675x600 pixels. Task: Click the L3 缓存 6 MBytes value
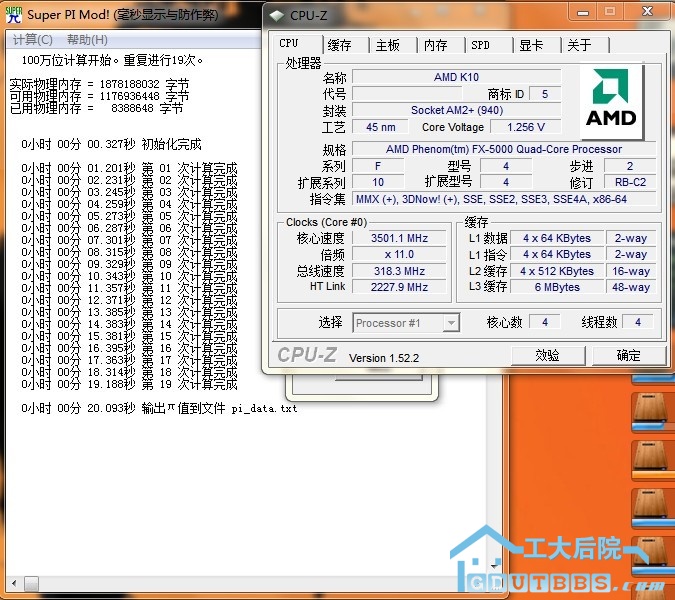click(557, 287)
